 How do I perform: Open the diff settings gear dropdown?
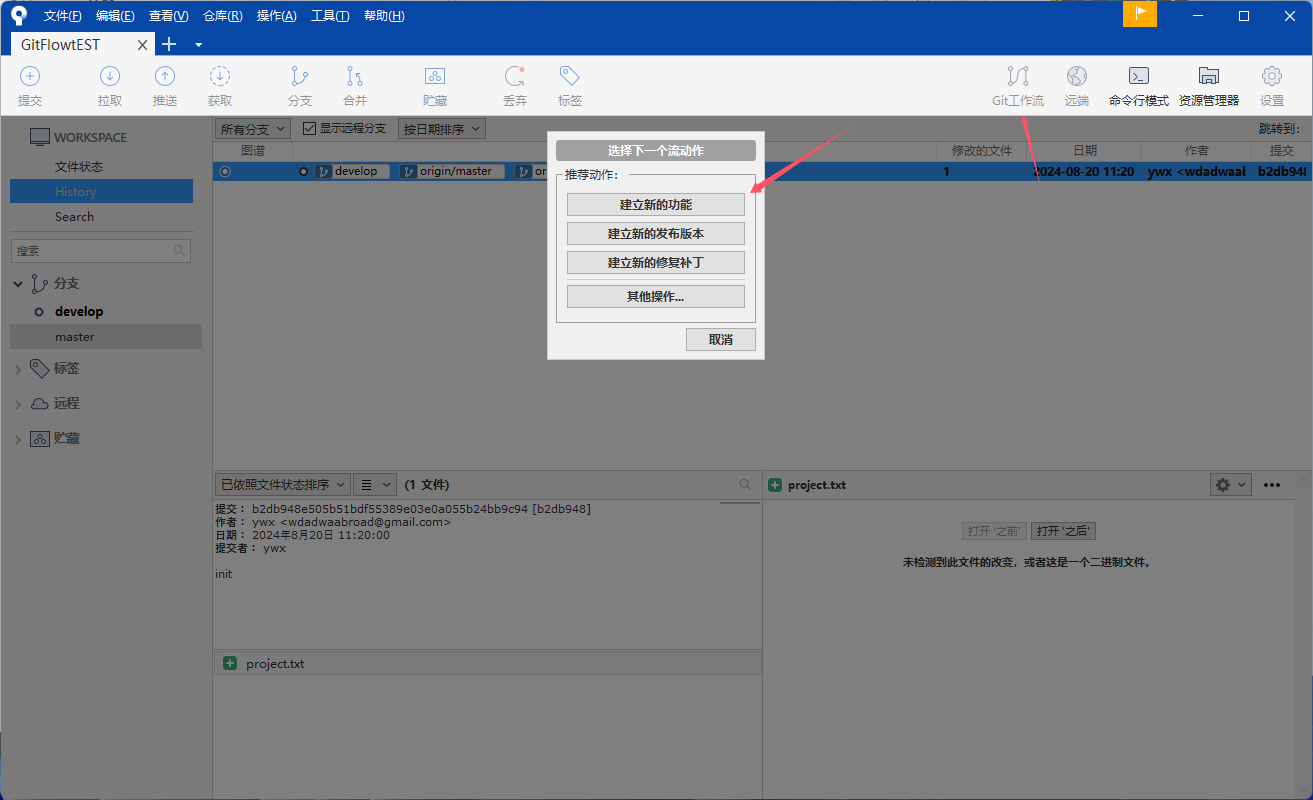point(1231,484)
